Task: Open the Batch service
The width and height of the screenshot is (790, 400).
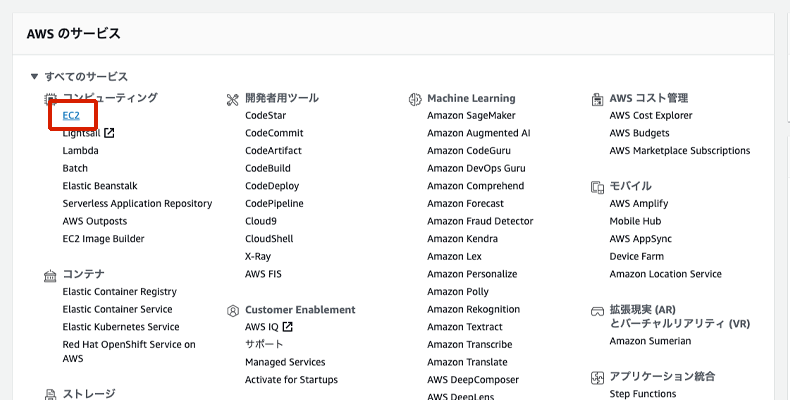Action: pos(75,168)
